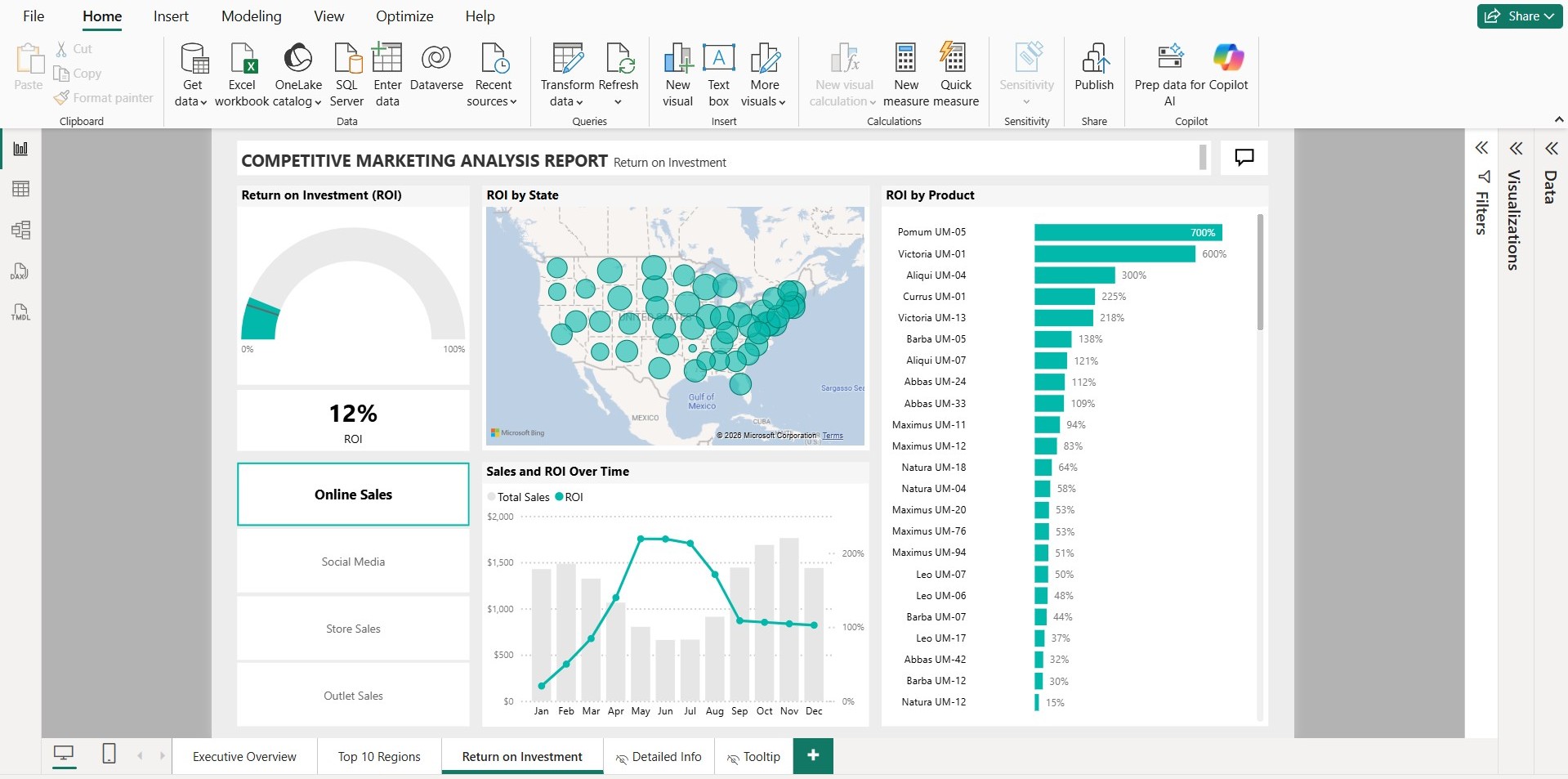This screenshot has width=1568, height=779.
Task: Open the Modeling ribbon tab
Action: point(251,16)
